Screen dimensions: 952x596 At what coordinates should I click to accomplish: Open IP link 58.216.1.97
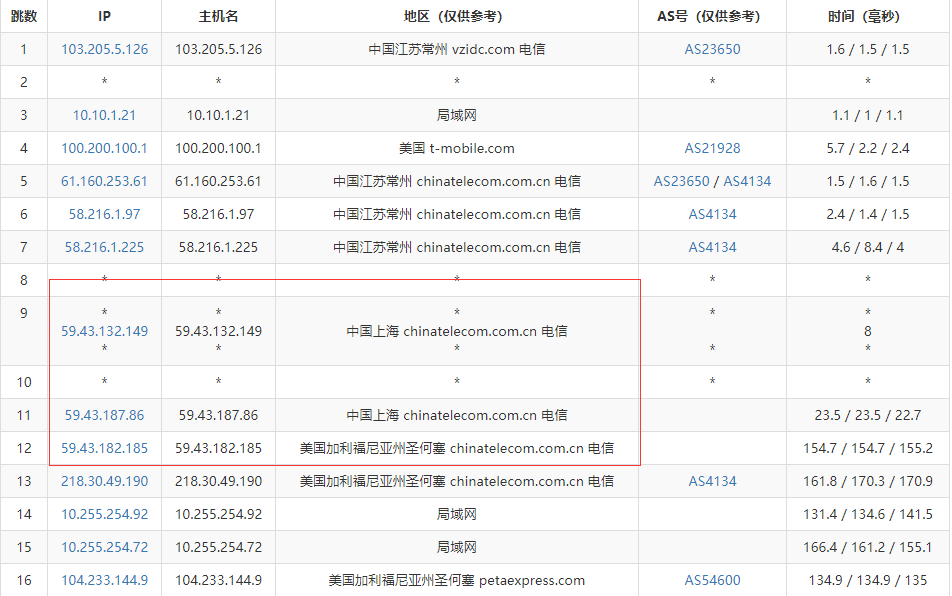(x=104, y=214)
